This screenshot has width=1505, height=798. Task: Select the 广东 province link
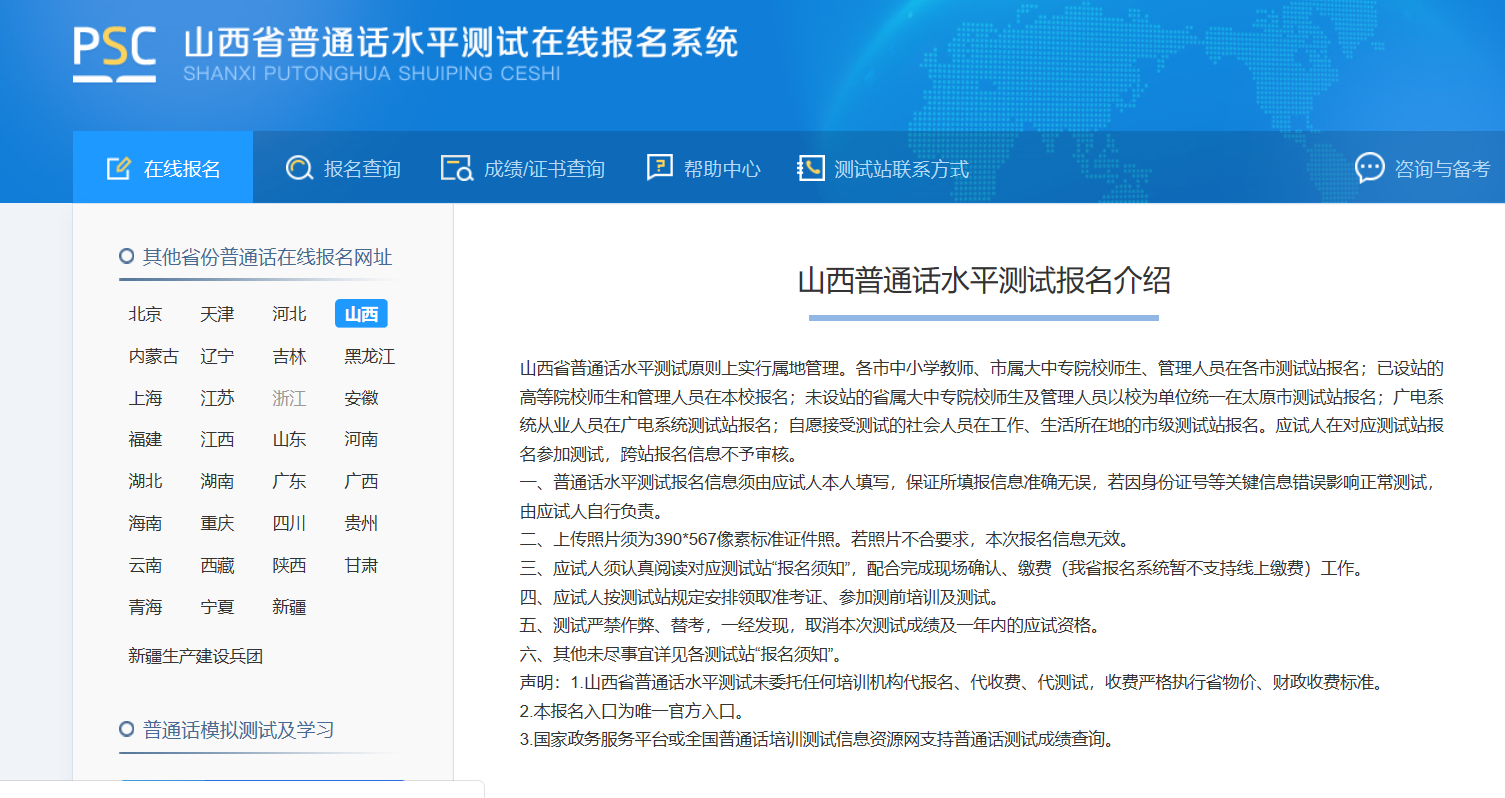click(x=289, y=481)
